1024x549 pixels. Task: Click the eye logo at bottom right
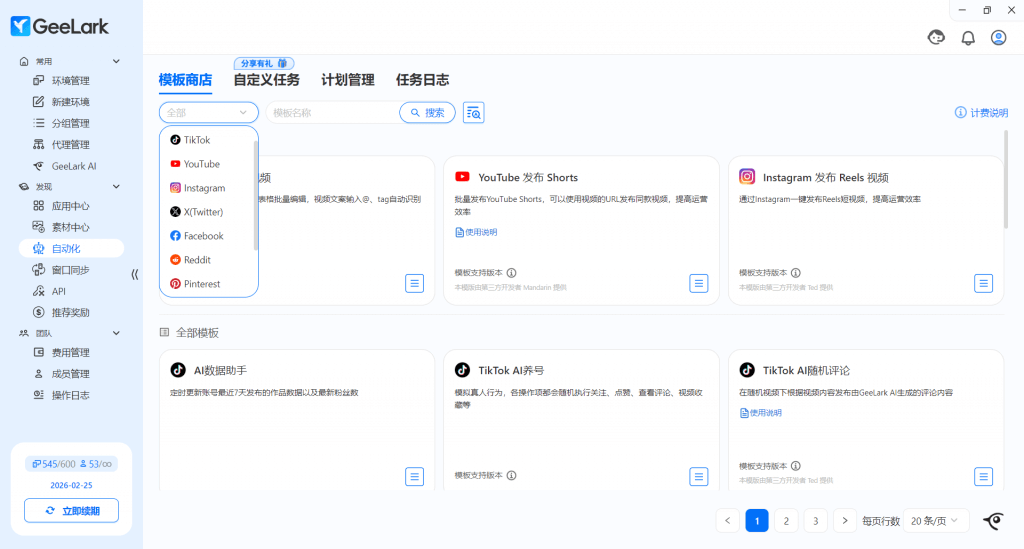click(x=993, y=520)
